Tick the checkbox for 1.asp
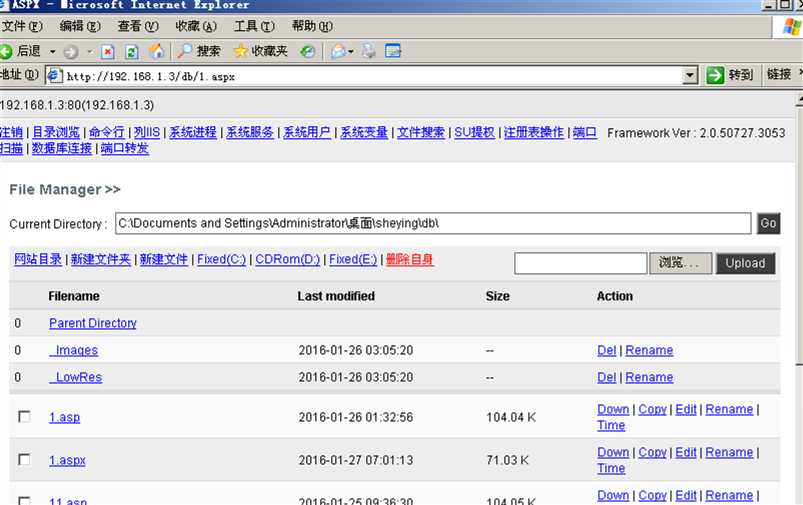The image size is (803, 505). coord(24,416)
